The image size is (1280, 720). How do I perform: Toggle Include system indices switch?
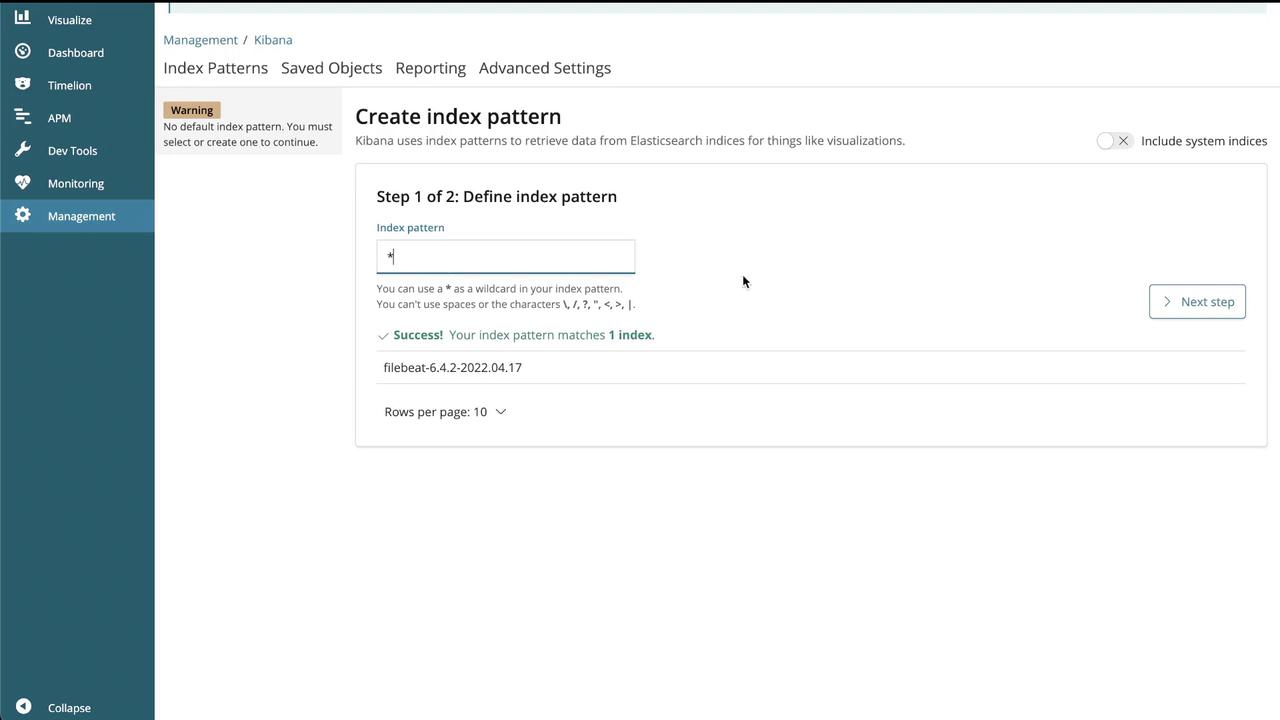(1114, 141)
